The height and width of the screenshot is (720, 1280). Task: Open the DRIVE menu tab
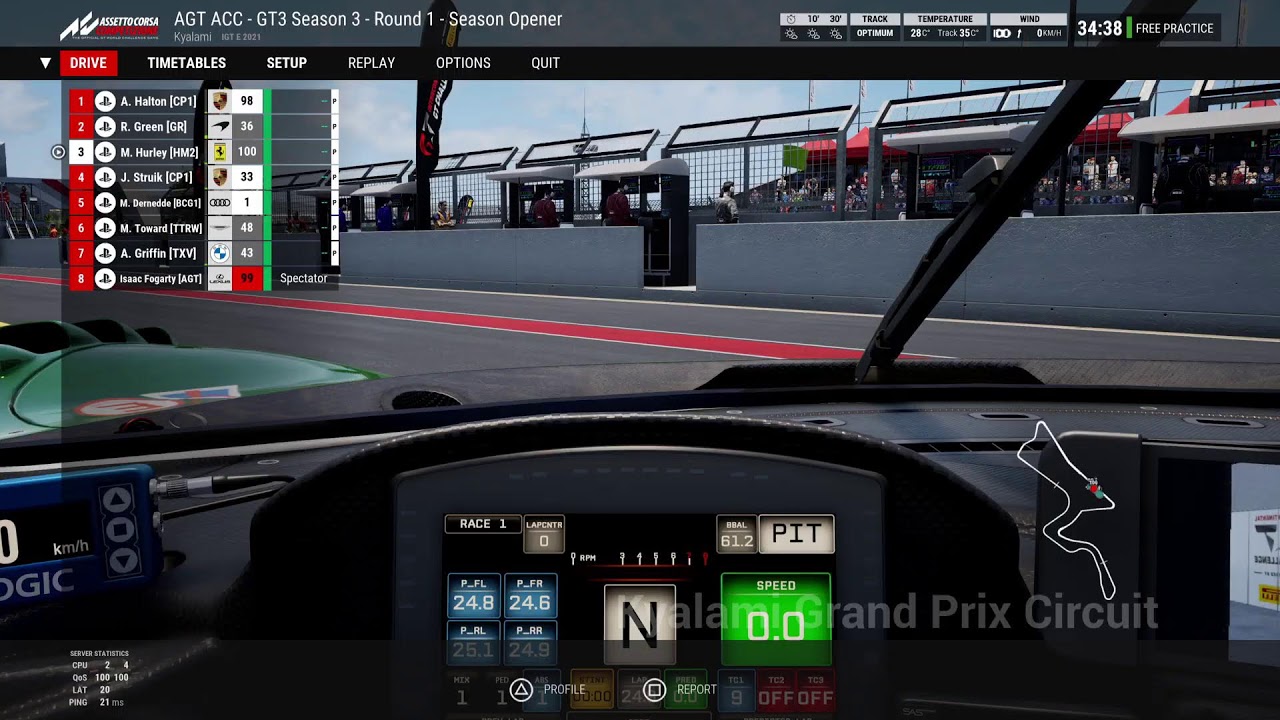click(x=88, y=63)
